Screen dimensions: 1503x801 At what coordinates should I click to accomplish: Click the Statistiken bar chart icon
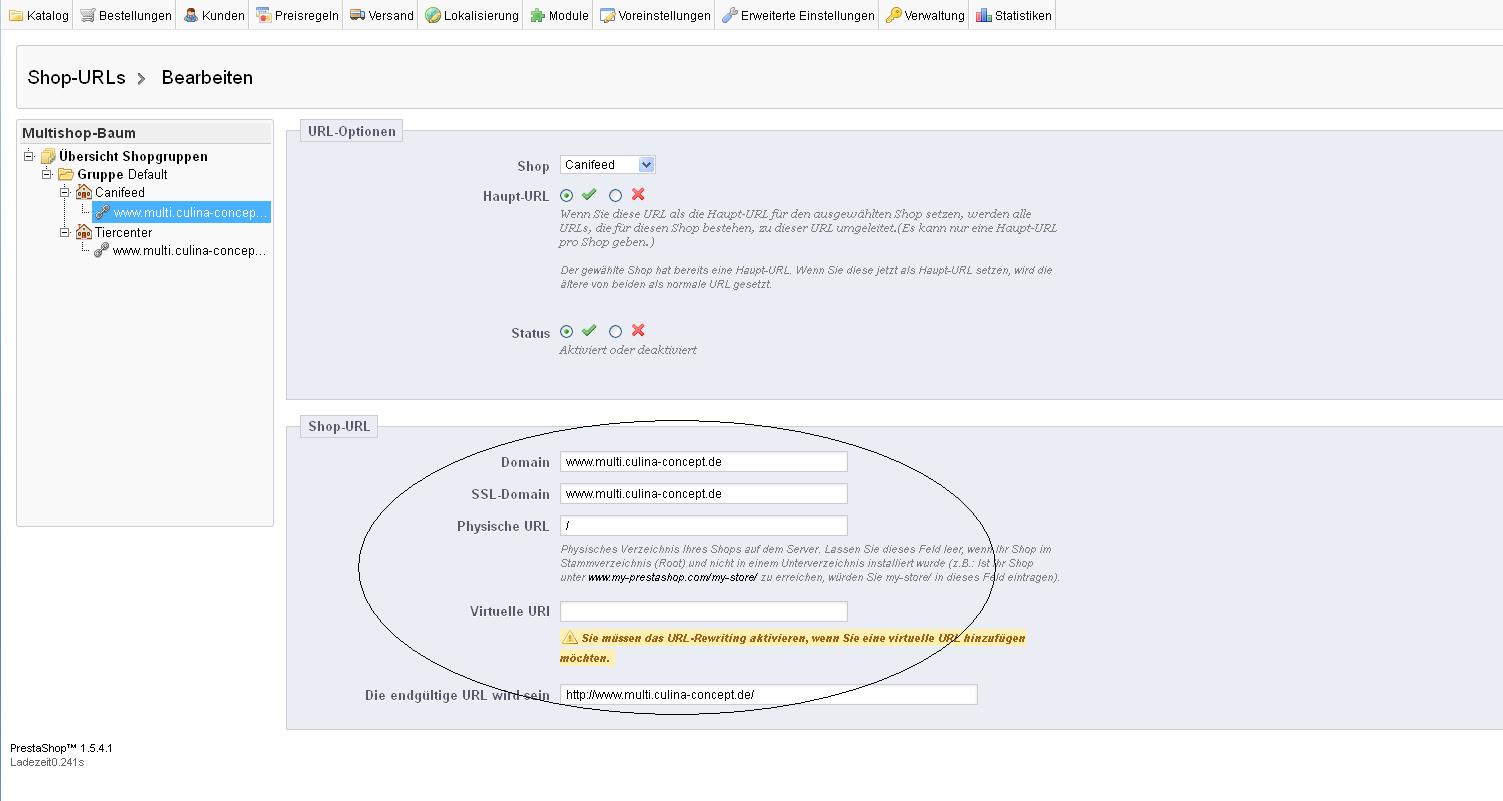pyautogui.click(x=983, y=15)
